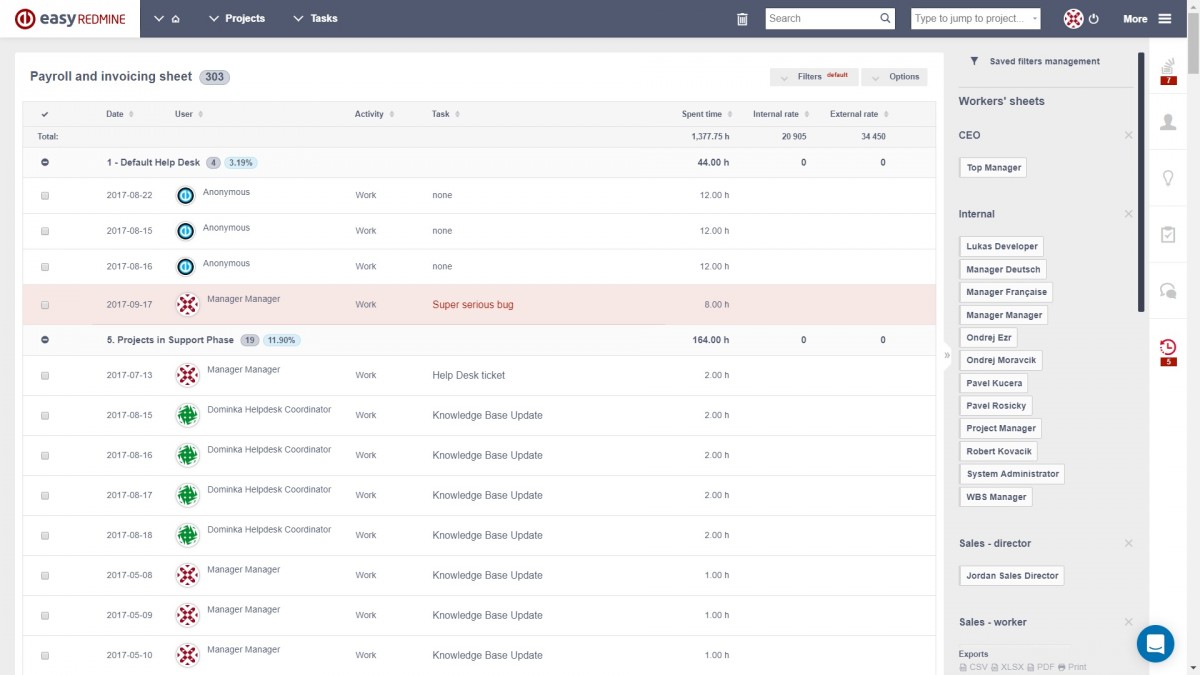Open the checklist clipboard sidebar icon
This screenshot has width=1200, height=675.
click(1167, 234)
